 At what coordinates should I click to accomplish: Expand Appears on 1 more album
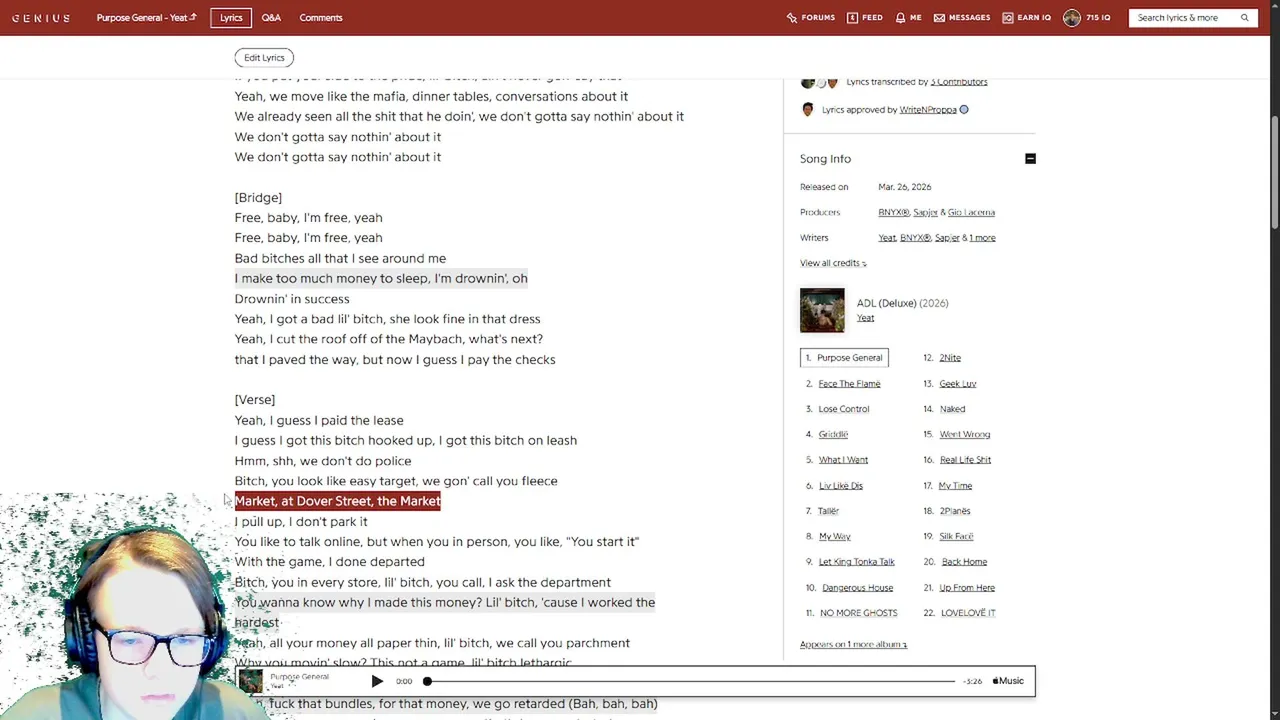[853, 645]
